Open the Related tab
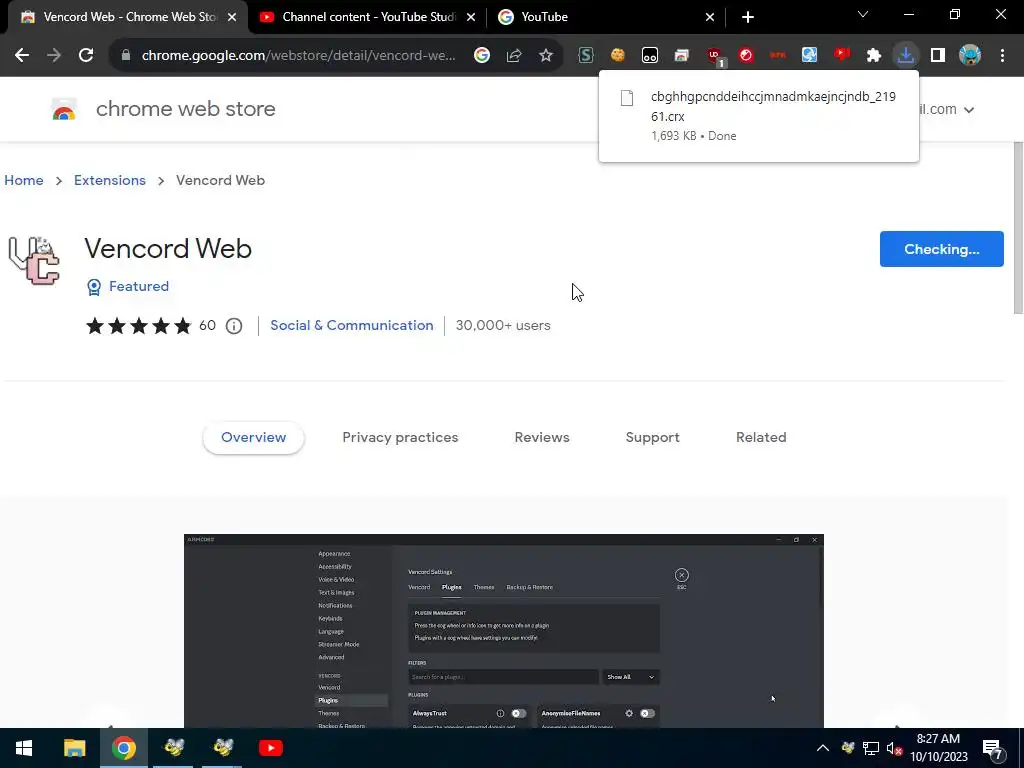The image size is (1024, 768). coord(761,438)
